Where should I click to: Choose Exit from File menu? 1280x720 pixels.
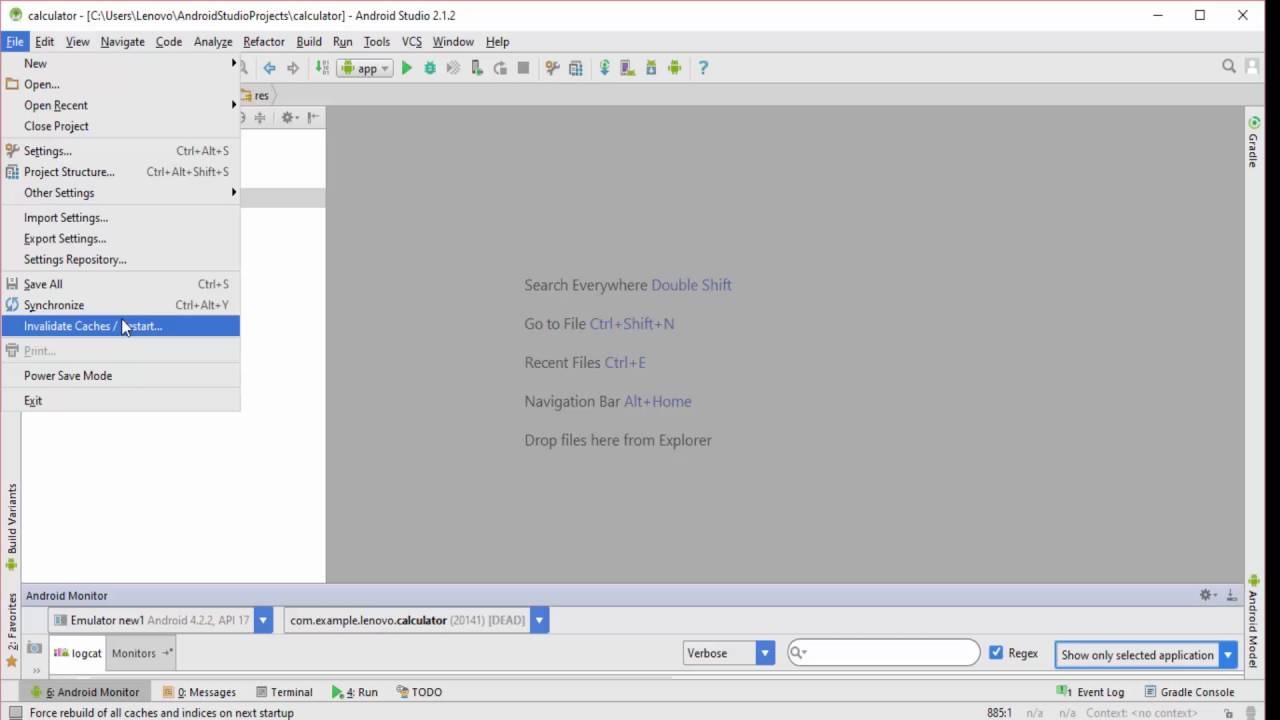tap(120, 401)
